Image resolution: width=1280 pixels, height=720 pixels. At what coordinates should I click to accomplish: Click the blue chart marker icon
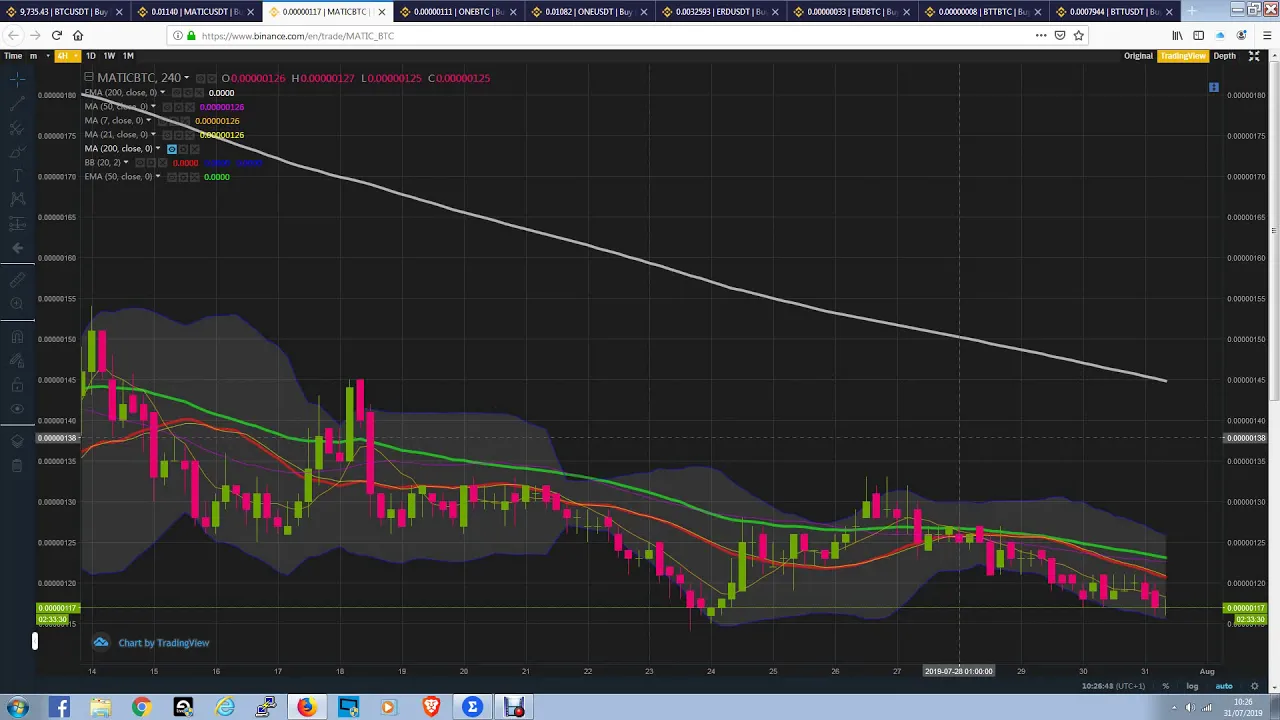point(1214,88)
